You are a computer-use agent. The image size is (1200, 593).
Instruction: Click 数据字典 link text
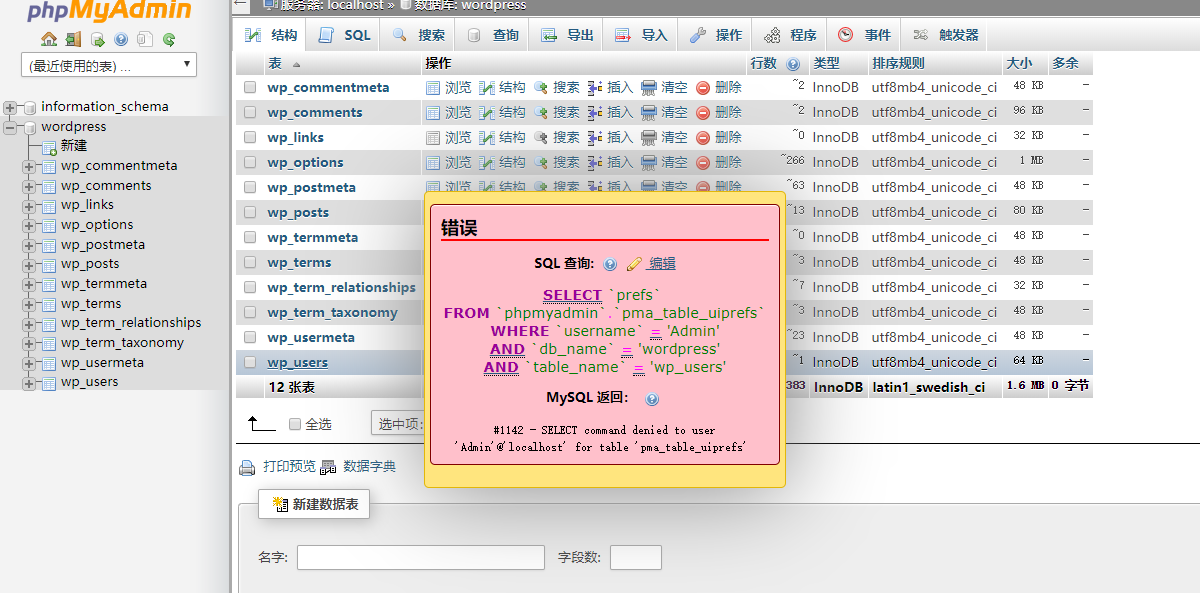tap(369, 467)
